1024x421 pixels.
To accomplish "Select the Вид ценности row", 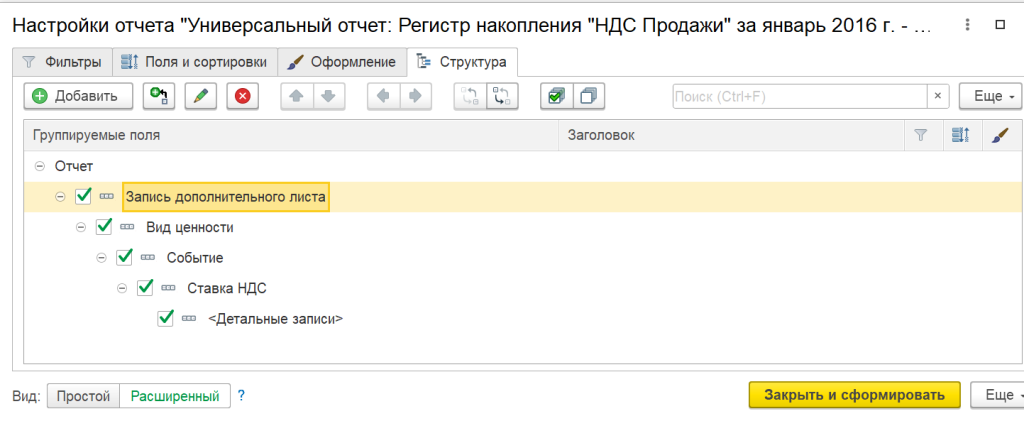I will click(522, 227).
